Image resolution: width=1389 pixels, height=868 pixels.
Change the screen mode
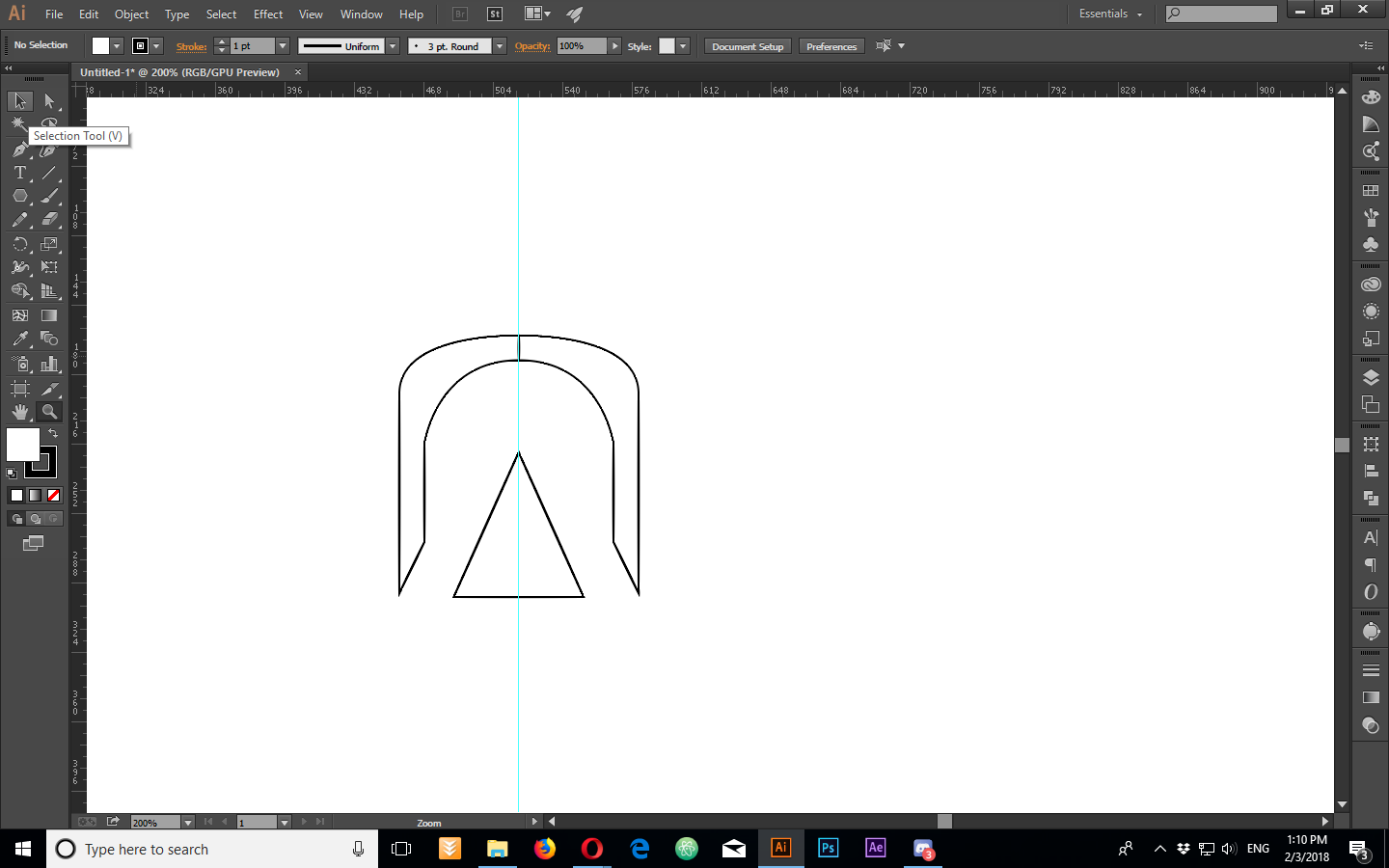(34, 544)
